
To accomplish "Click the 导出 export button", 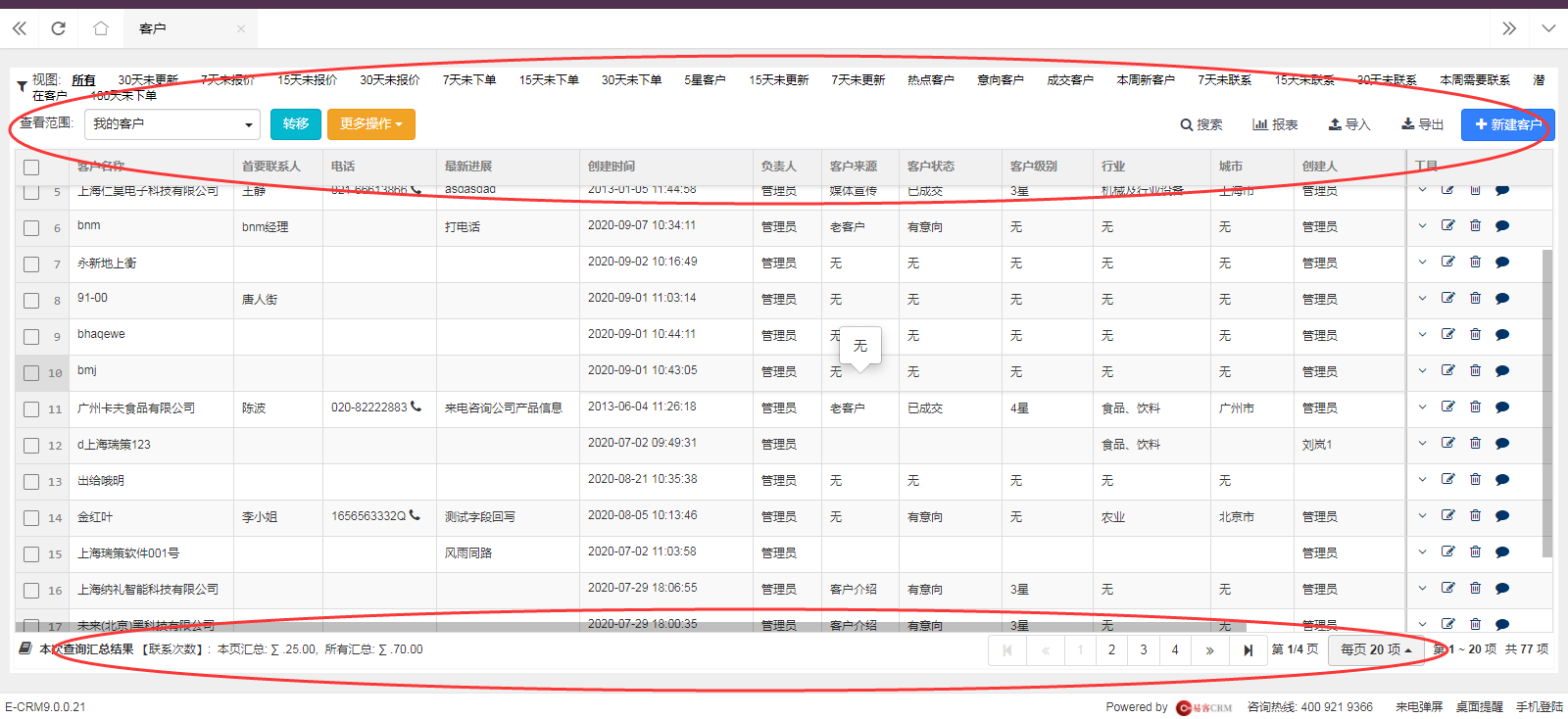I will (1423, 124).
